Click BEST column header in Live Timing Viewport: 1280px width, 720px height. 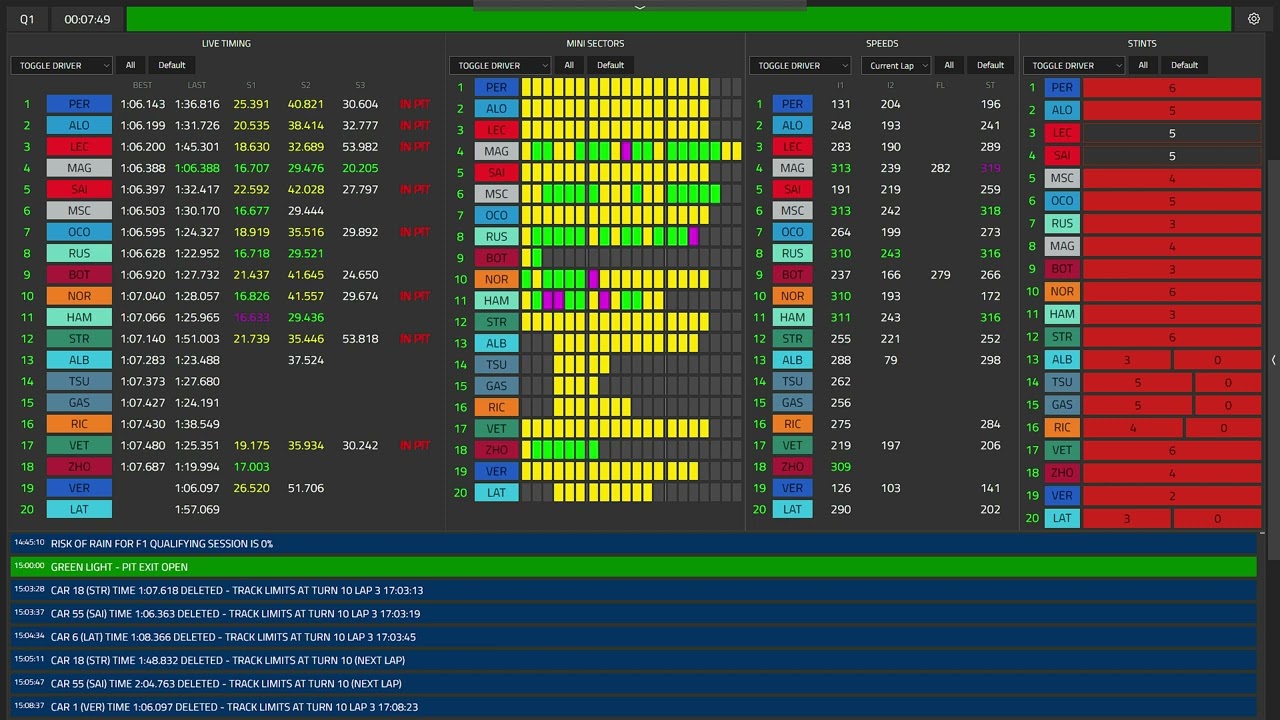143,85
